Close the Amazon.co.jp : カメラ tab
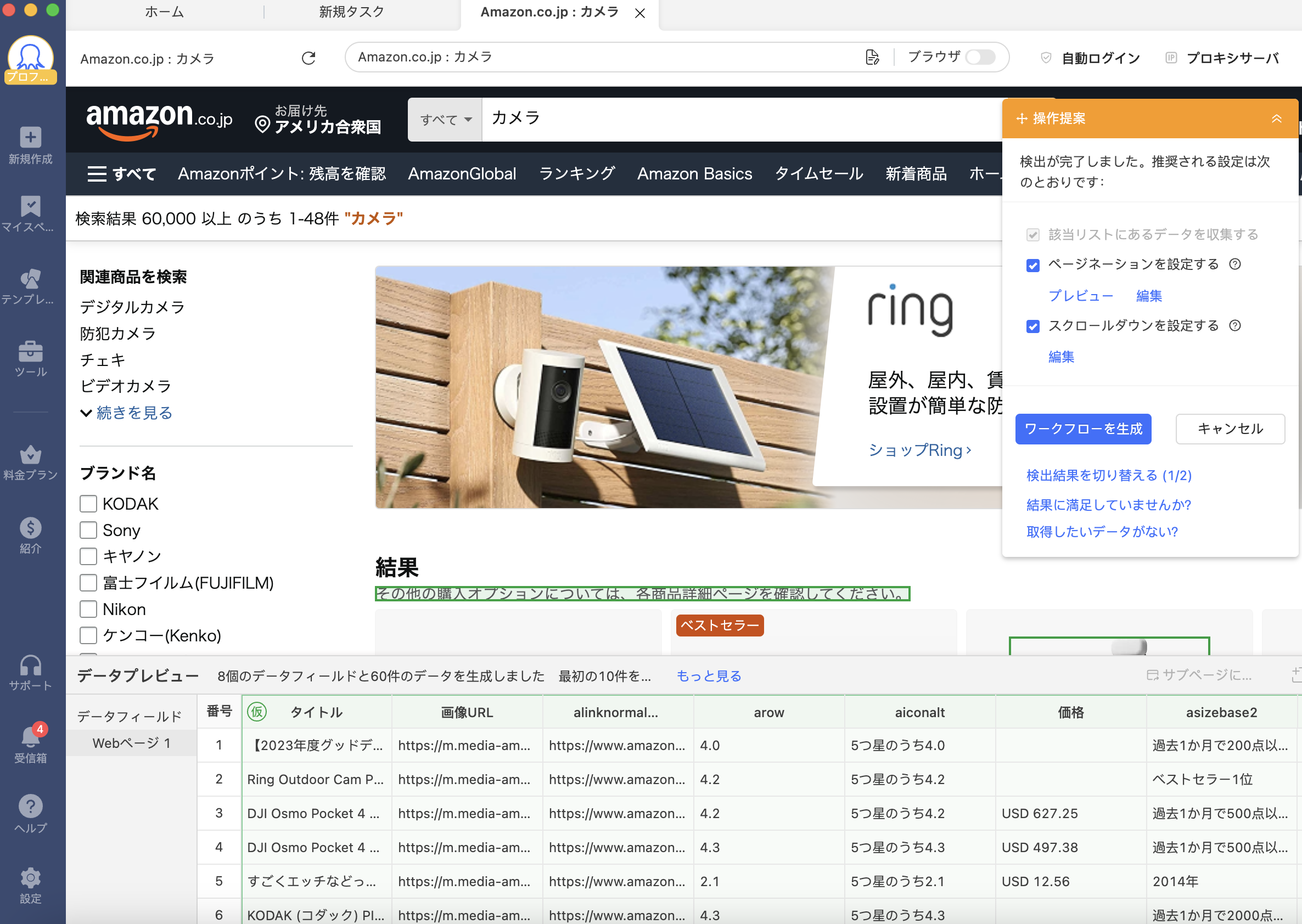Screen dimensions: 1302x924 (639, 13)
